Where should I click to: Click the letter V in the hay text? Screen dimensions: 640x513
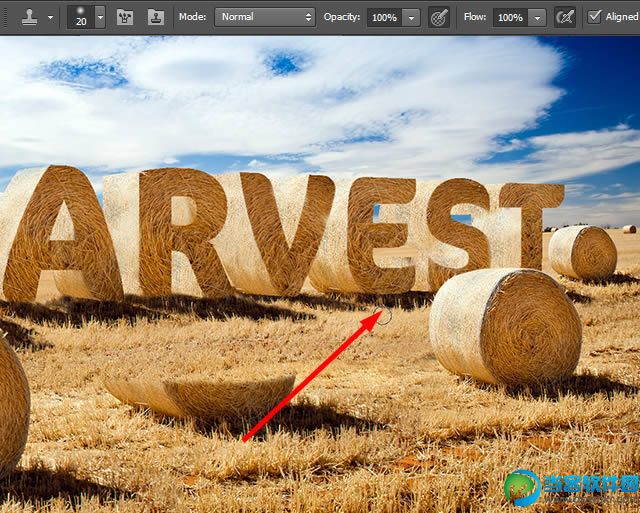pyautogui.click(x=276, y=232)
